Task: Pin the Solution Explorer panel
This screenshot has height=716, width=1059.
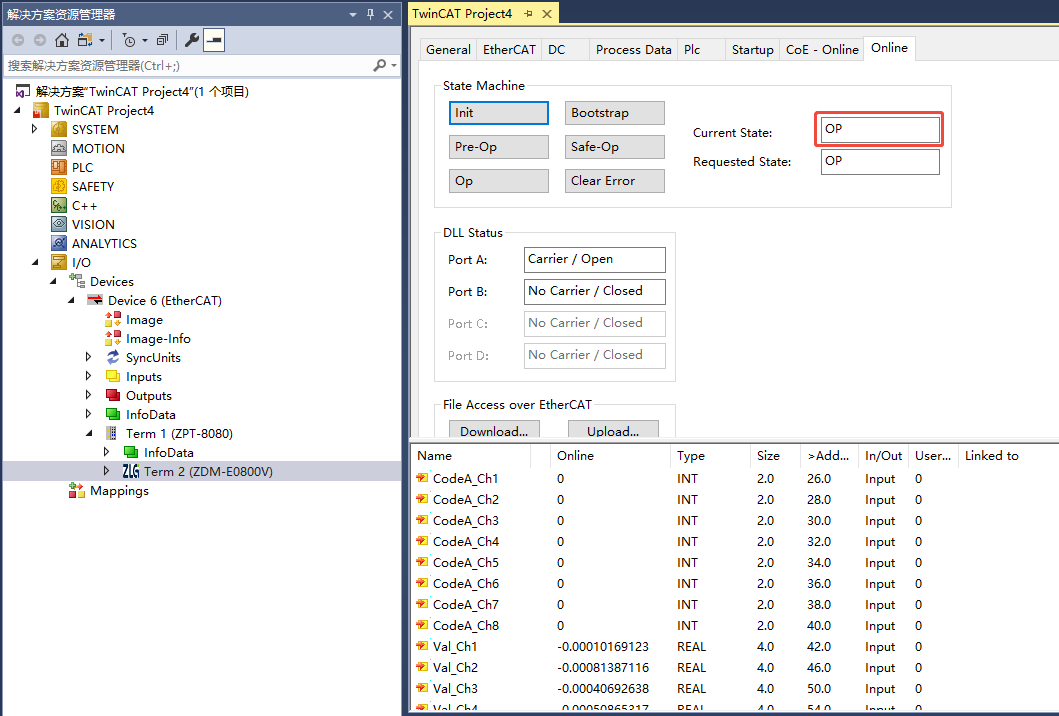Action: (x=371, y=14)
